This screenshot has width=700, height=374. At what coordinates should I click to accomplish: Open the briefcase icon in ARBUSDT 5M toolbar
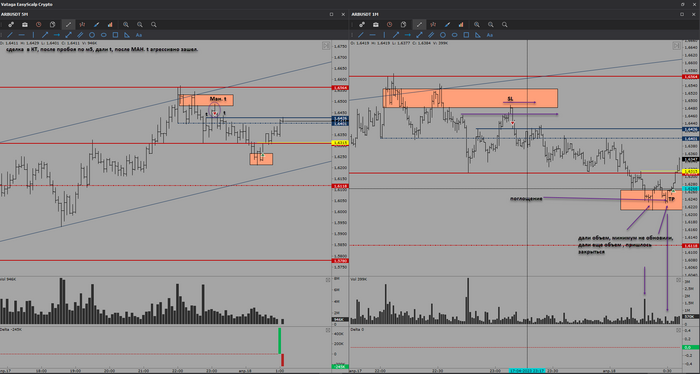point(25,25)
